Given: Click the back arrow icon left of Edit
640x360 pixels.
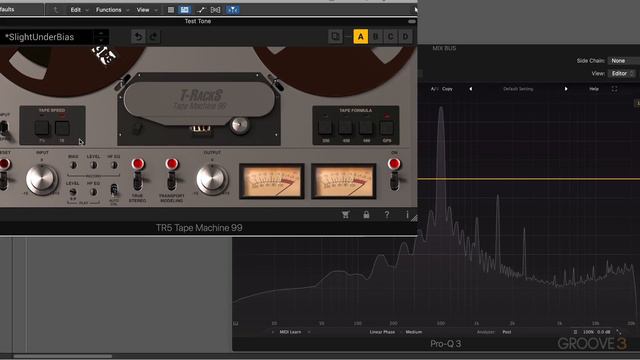Looking at the screenshot, I should tap(56, 10).
